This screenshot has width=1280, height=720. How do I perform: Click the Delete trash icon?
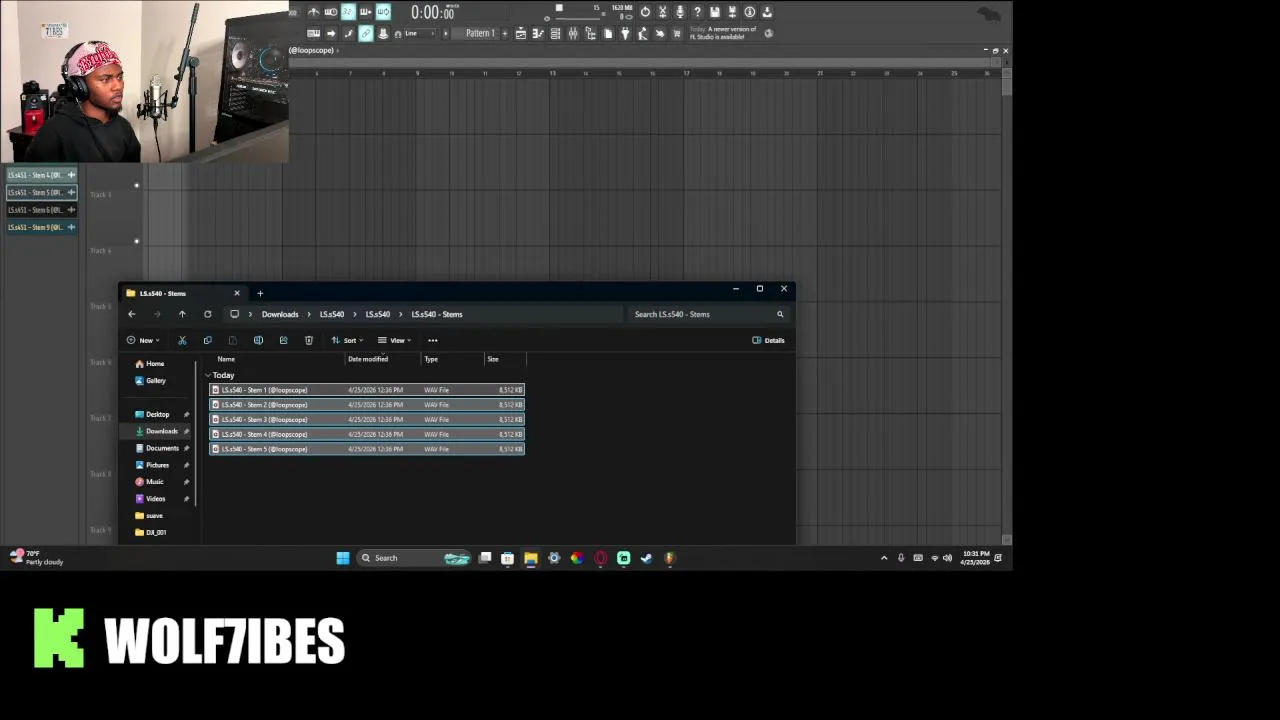pyautogui.click(x=309, y=340)
